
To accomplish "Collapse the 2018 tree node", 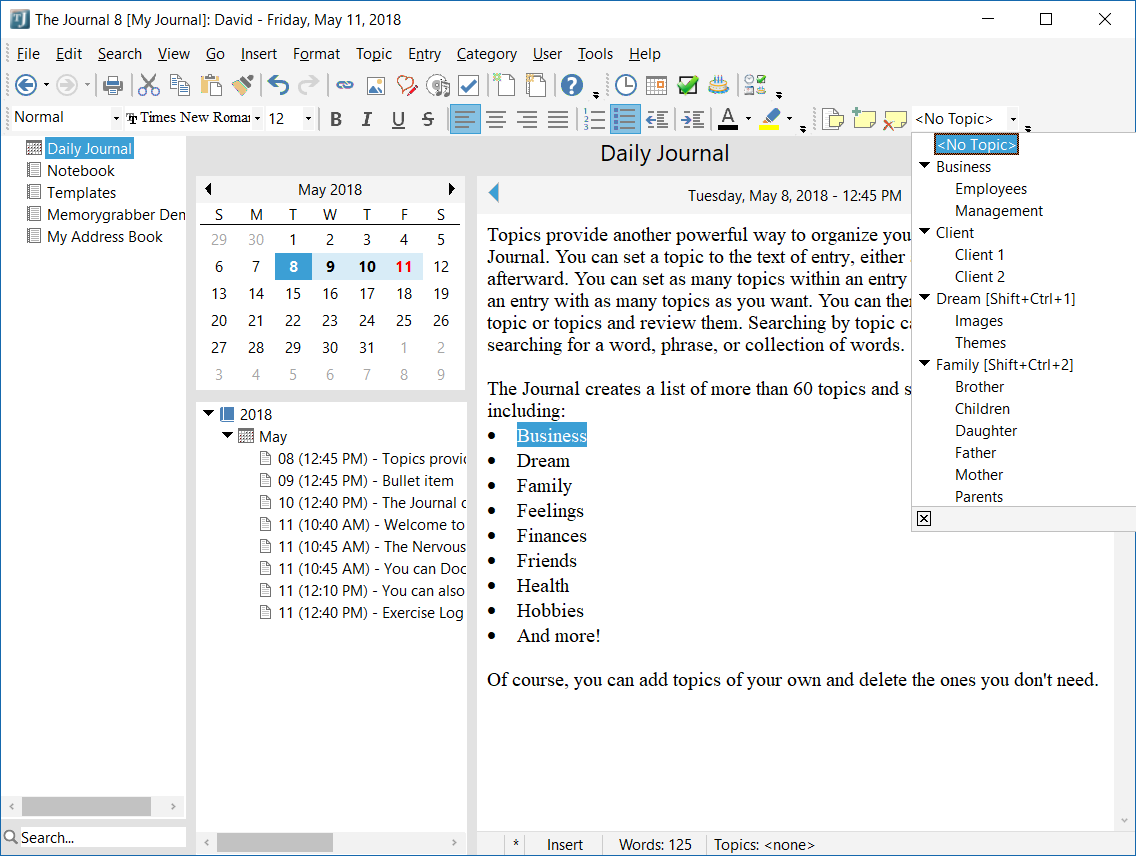I will tap(209, 413).
